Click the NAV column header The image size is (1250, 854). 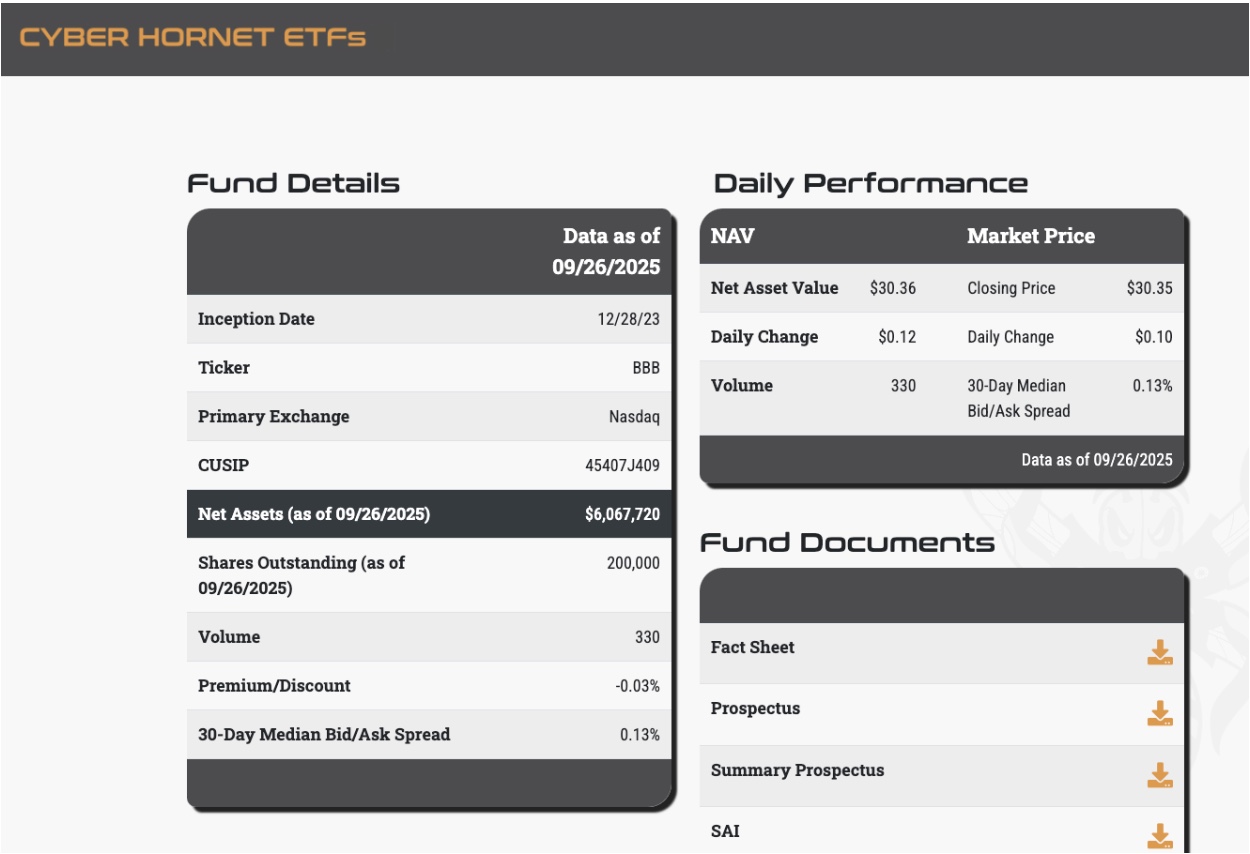coord(732,236)
